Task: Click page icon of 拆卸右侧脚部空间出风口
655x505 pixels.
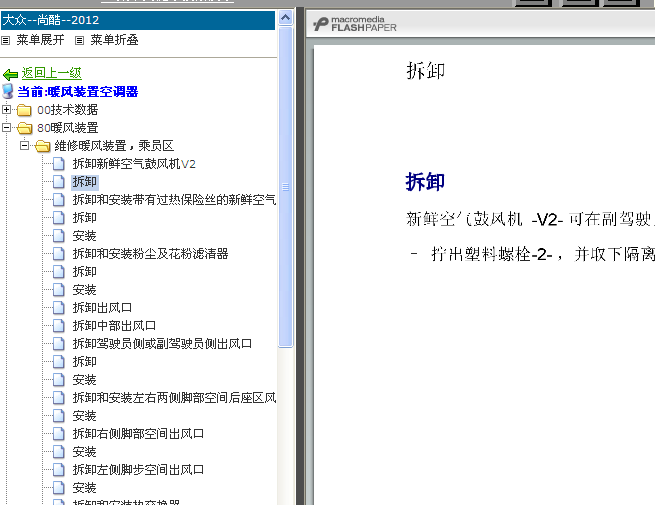Action: [59, 434]
